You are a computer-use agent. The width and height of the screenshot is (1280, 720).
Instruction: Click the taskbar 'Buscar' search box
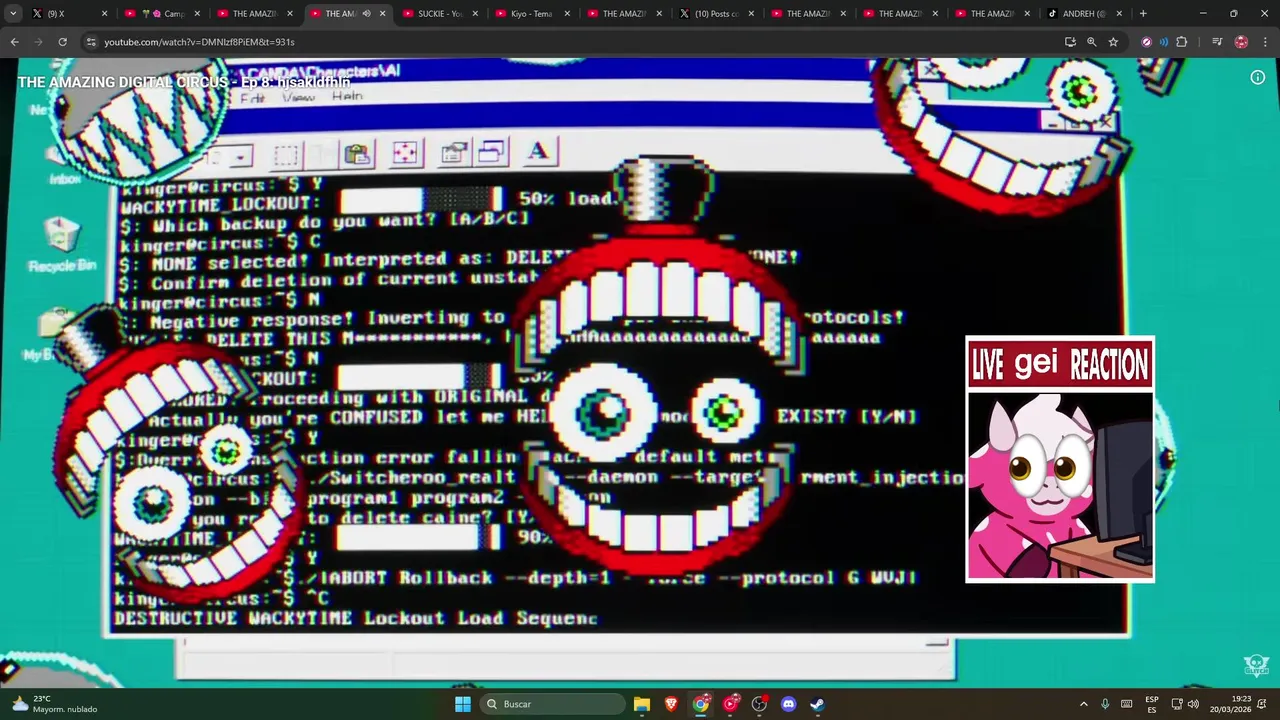(552, 704)
